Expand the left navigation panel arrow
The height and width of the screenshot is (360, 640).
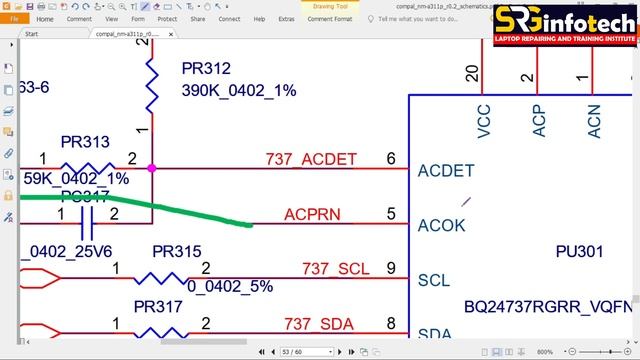pos(11,44)
